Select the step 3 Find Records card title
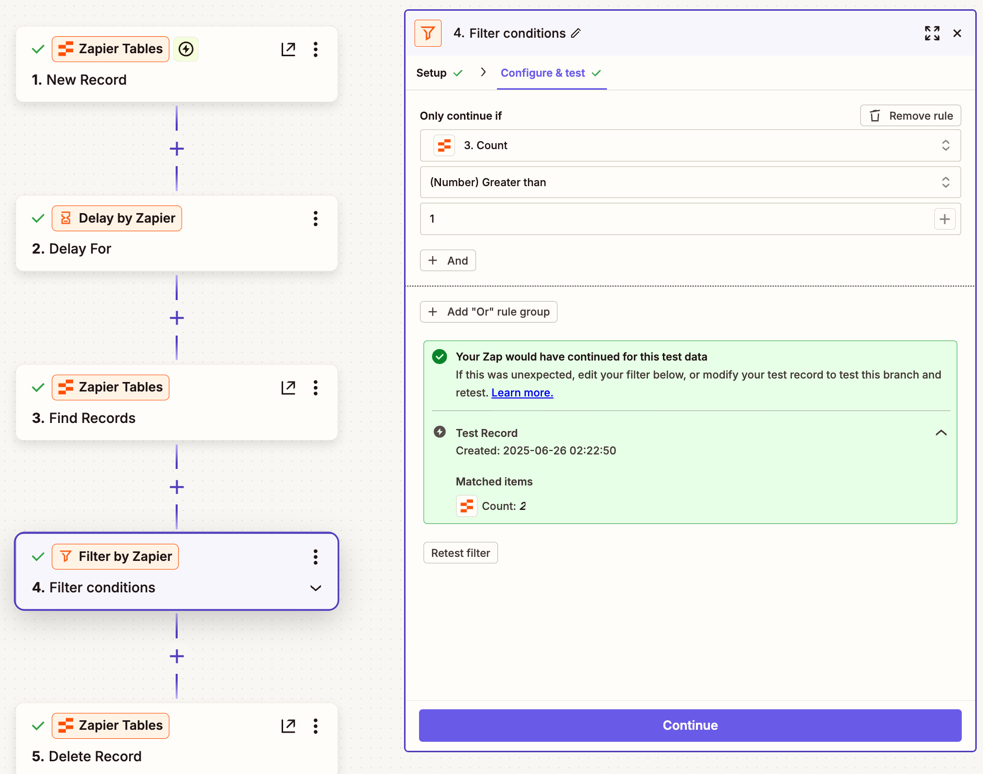 83,418
